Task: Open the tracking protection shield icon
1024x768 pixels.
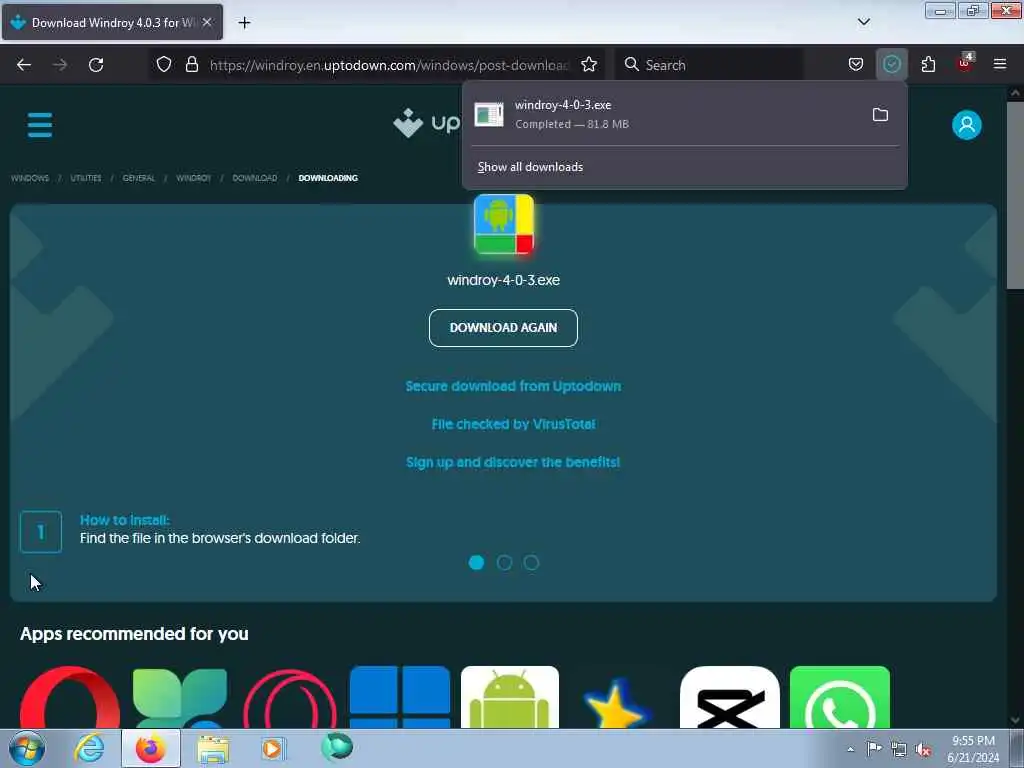Action: point(164,64)
